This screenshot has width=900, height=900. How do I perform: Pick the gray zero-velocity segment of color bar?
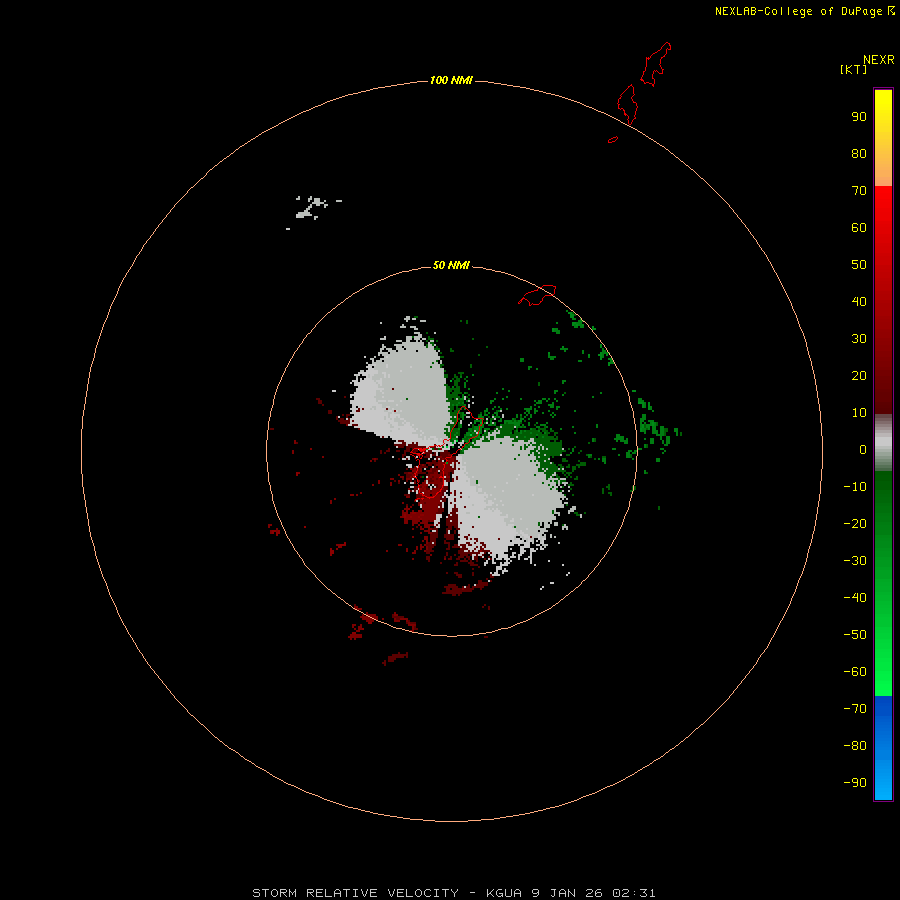pos(883,443)
